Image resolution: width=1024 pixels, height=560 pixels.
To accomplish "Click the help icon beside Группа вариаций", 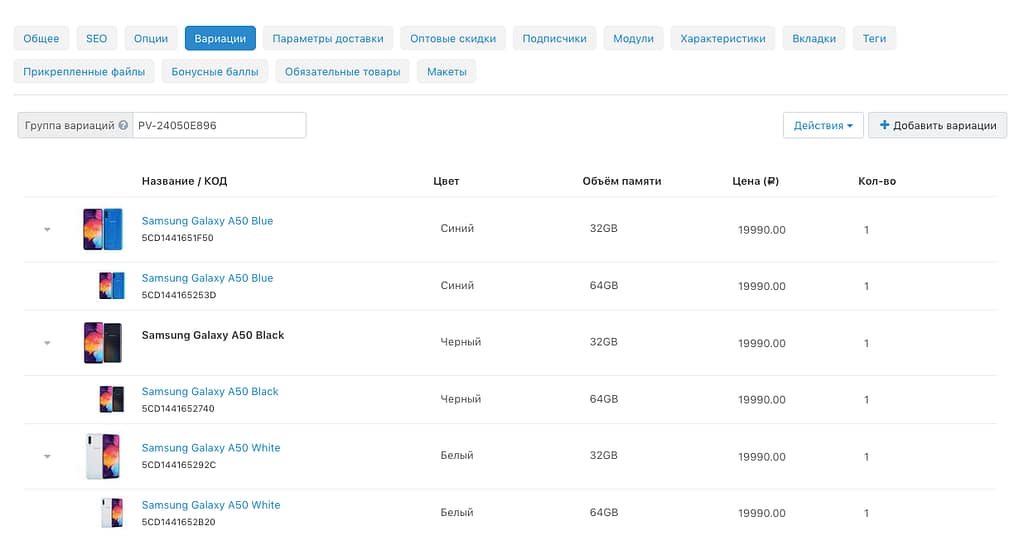I will pyautogui.click(x=123, y=126).
